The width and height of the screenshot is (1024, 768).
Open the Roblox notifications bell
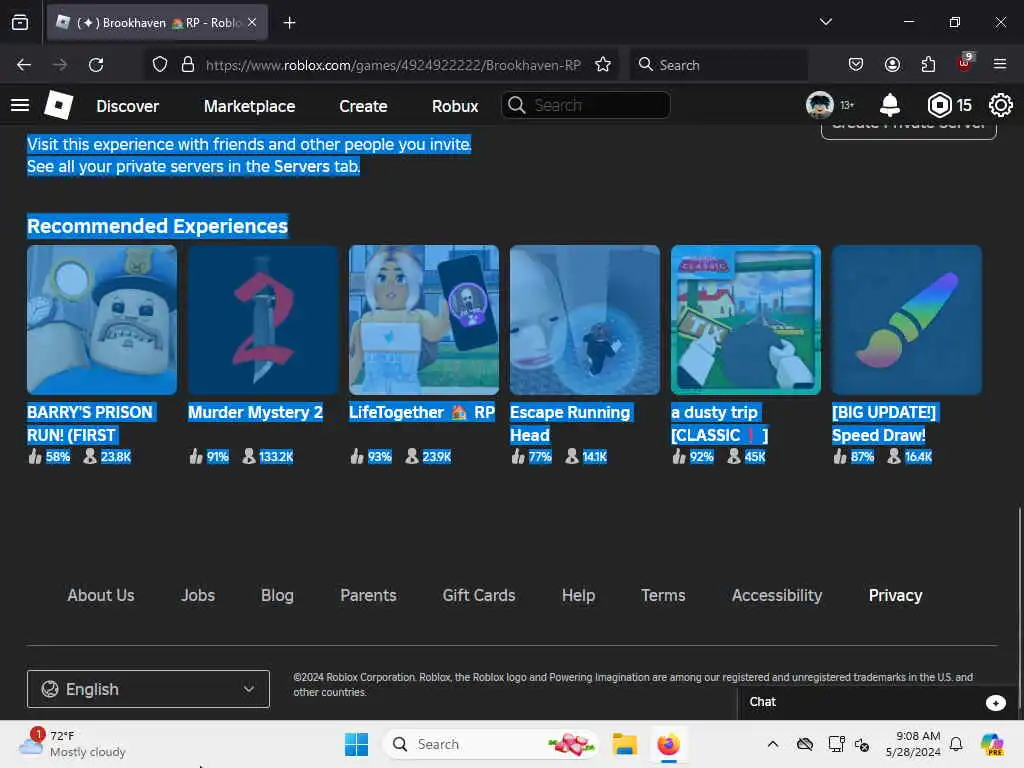coord(889,105)
